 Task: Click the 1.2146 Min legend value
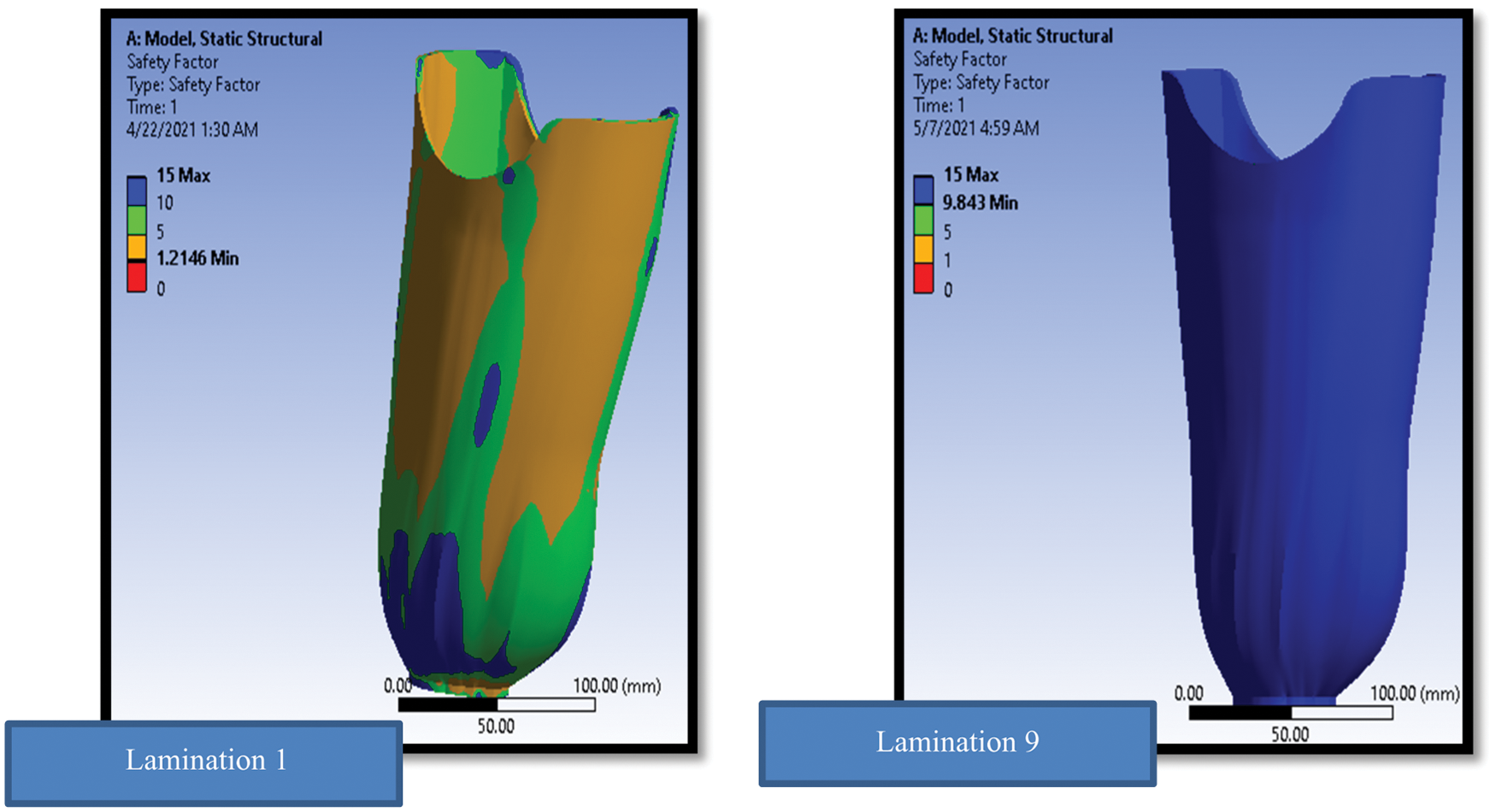[197, 258]
